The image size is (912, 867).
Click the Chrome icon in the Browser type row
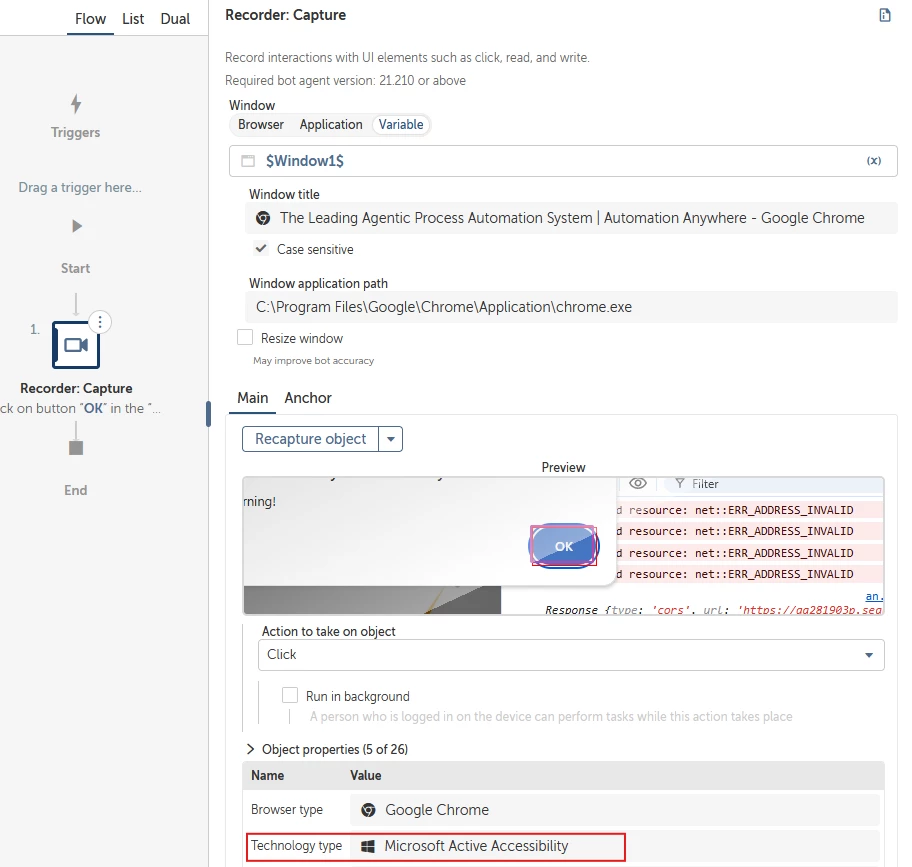coord(368,810)
